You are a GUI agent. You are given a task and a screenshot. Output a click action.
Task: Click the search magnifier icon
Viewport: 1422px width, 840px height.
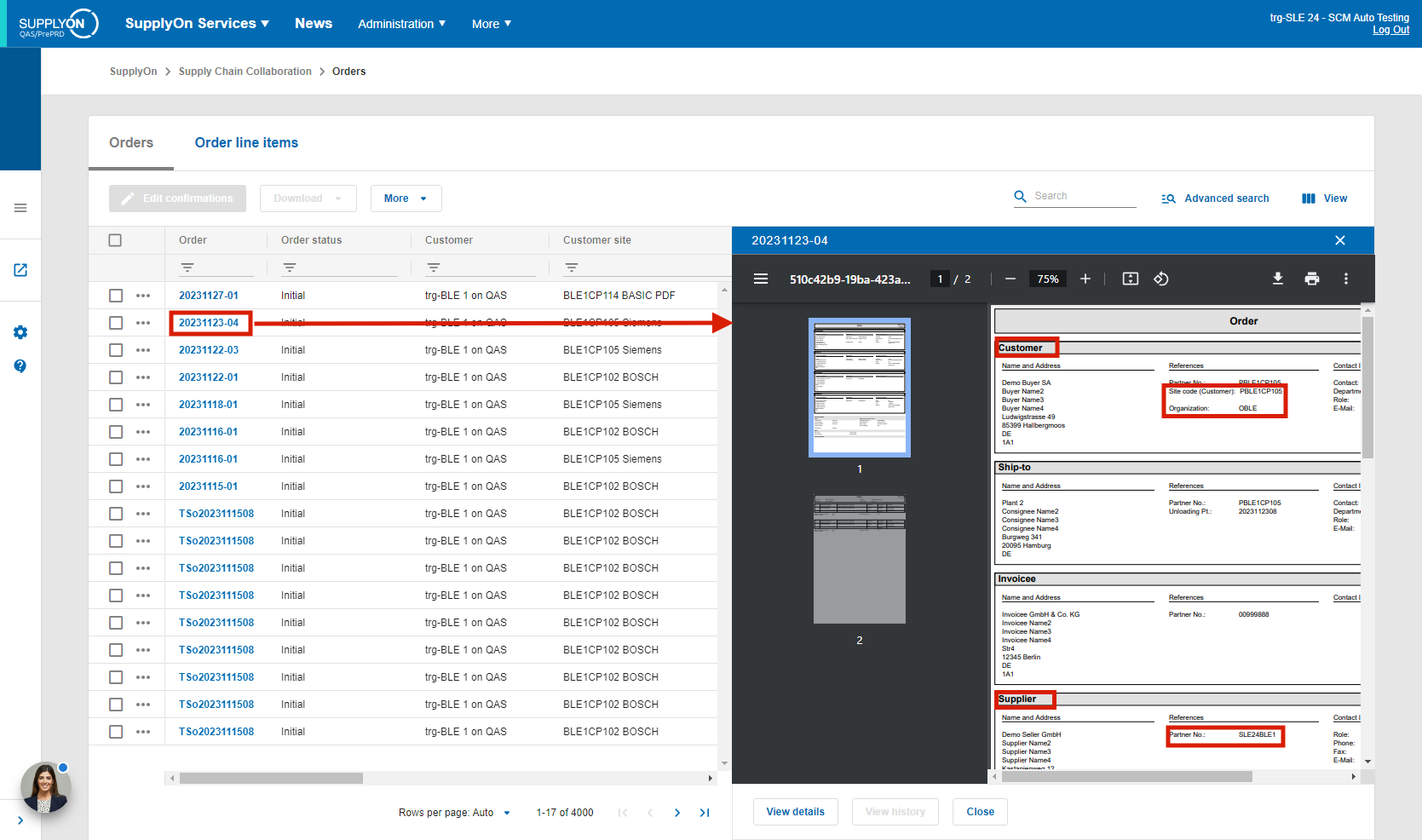pos(1020,197)
